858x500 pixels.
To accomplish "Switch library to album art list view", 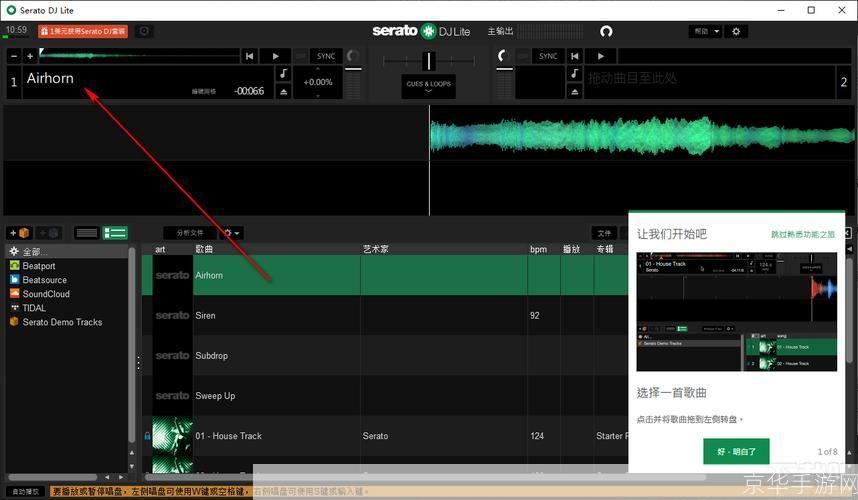I will coord(115,233).
